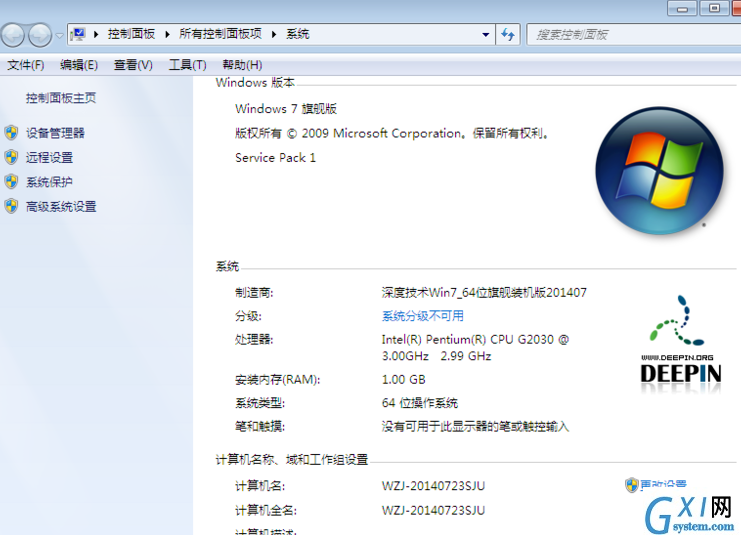Open 设备管理器 from the sidebar
This screenshot has height=535, width=741.
(55, 133)
